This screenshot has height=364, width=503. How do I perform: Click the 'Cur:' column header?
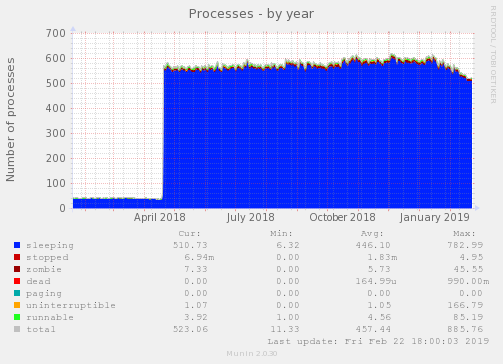click(x=190, y=233)
